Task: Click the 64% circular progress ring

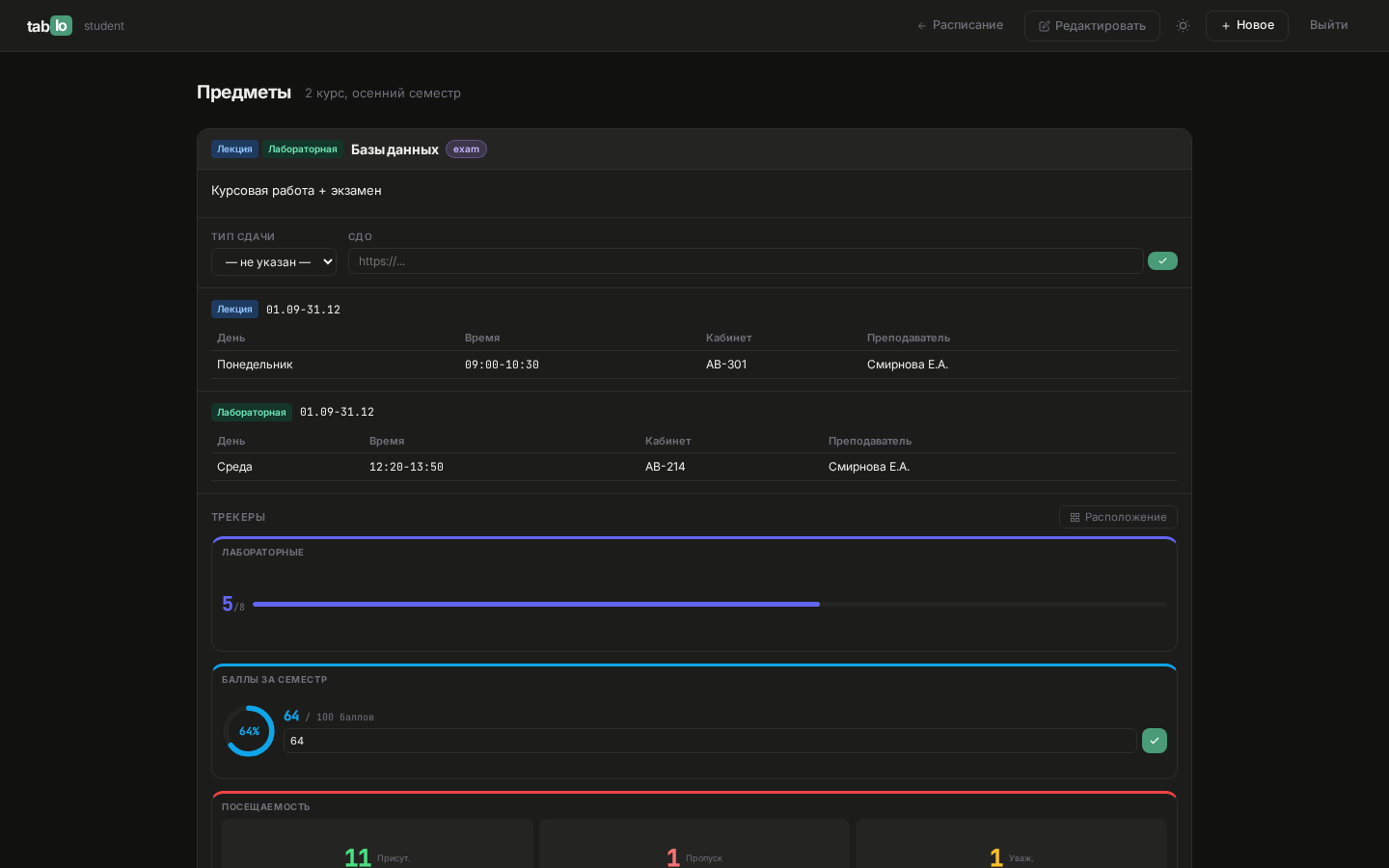Action: coord(249,731)
